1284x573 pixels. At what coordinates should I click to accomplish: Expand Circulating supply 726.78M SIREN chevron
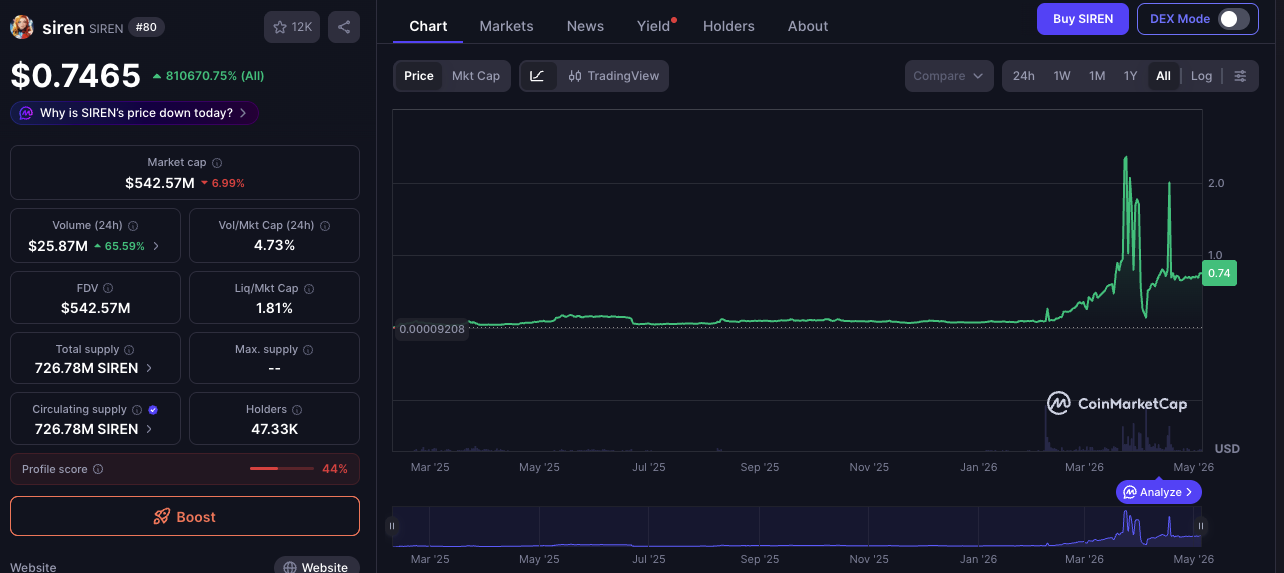click(150, 429)
